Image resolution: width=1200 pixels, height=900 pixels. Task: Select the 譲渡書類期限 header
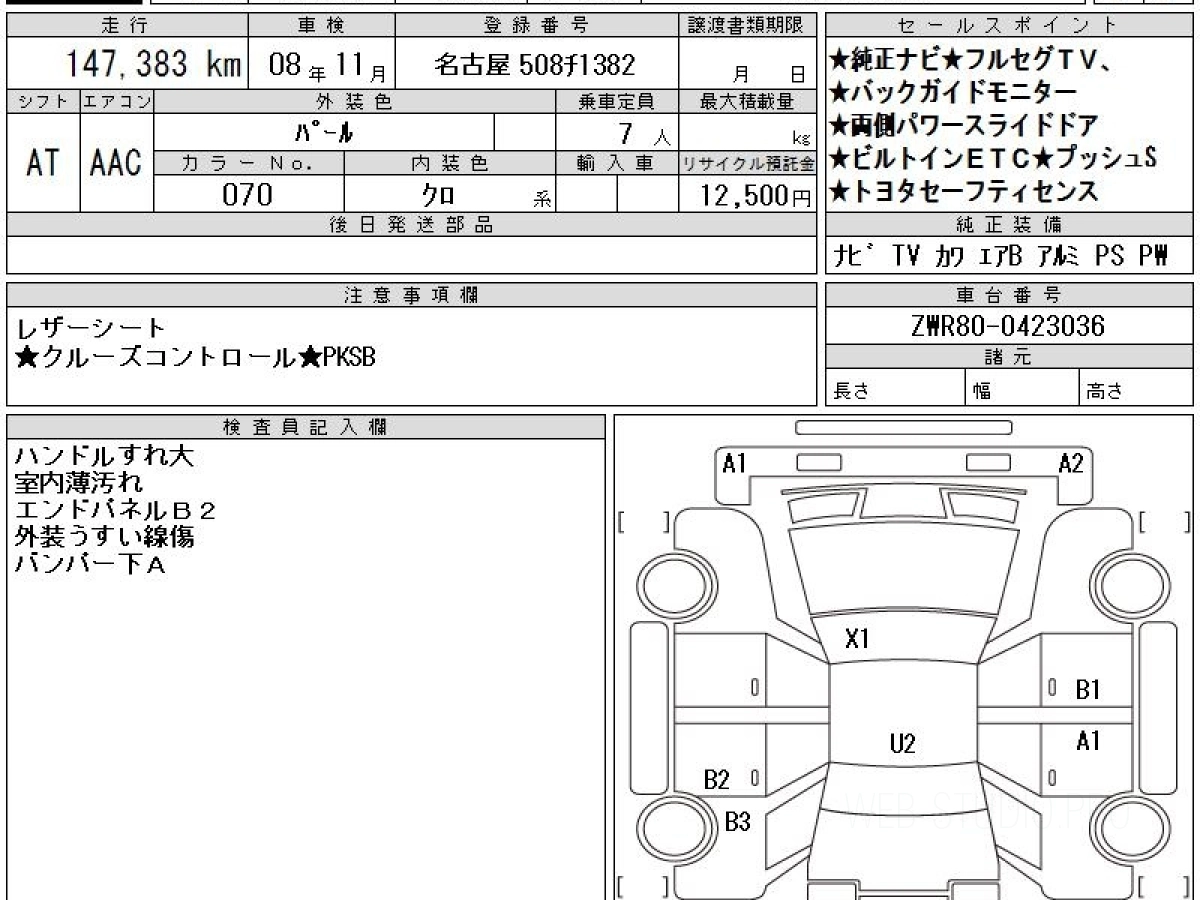[x=748, y=25]
